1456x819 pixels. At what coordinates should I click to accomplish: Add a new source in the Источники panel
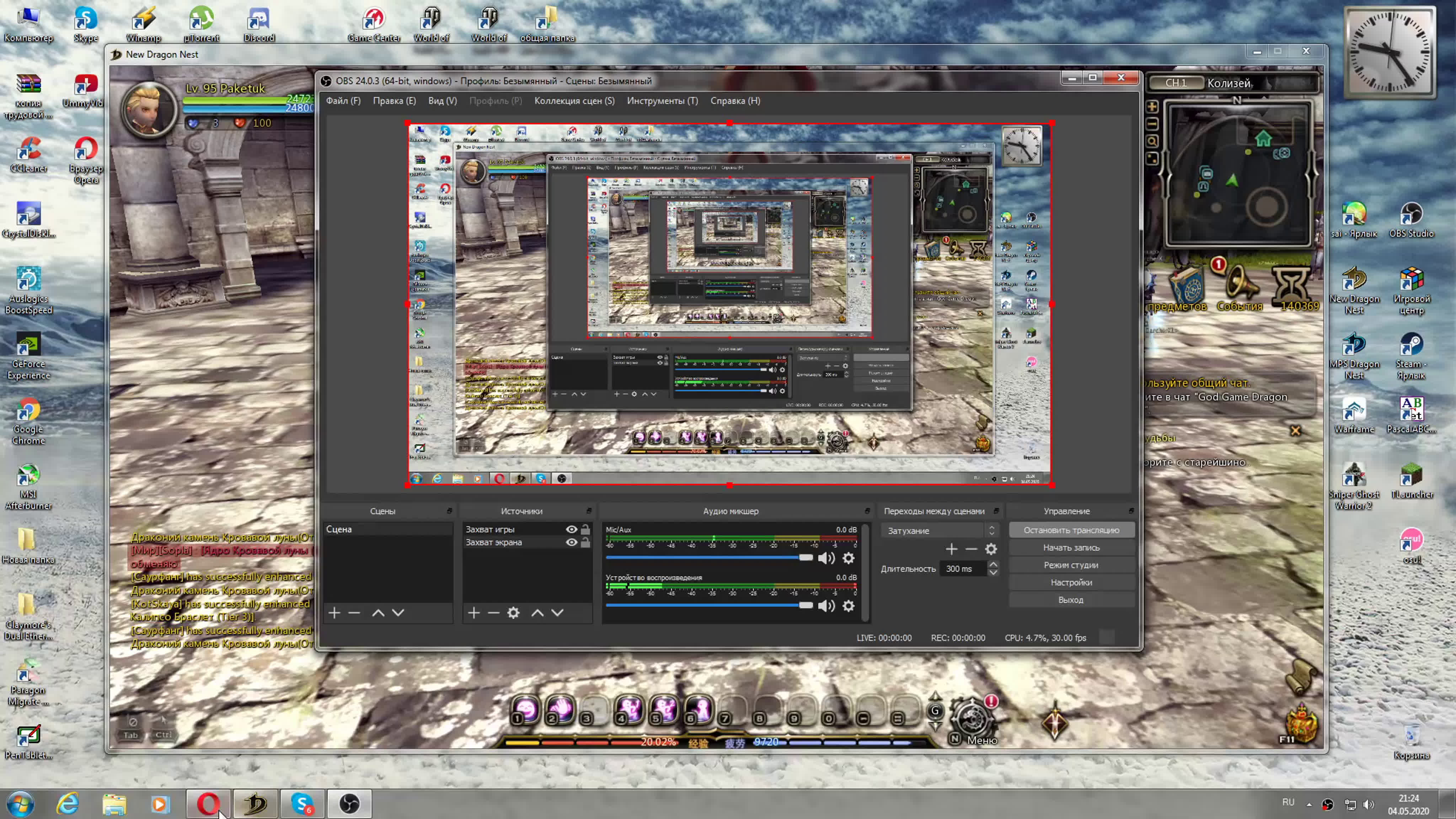[473, 613]
